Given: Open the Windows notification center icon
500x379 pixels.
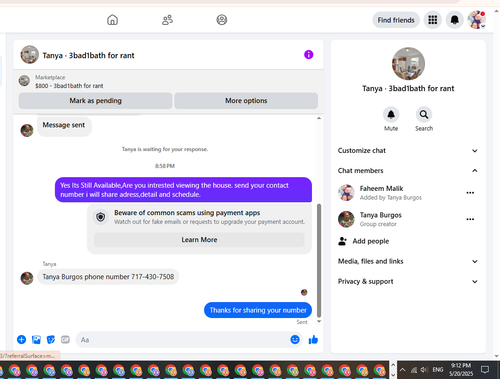Looking at the screenshot, I should coord(485,370).
